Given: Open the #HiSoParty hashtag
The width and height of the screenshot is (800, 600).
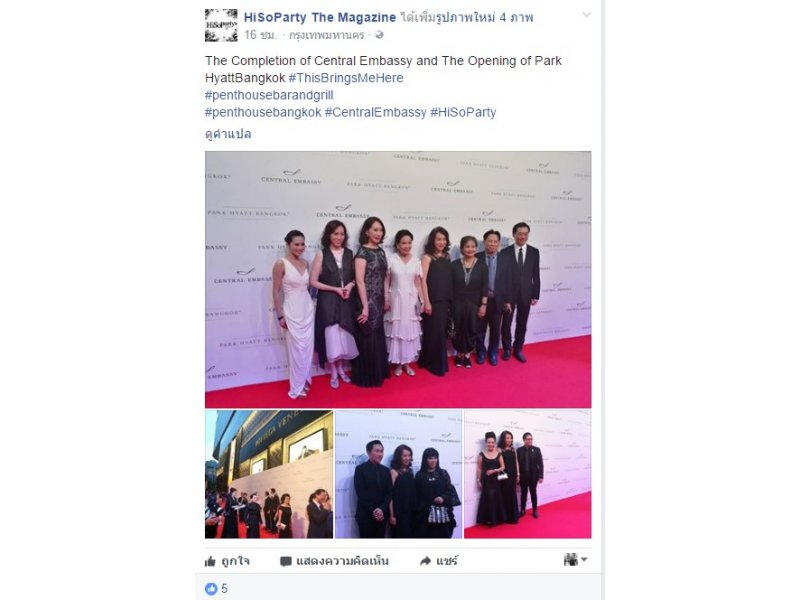Looking at the screenshot, I should click(x=463, y=112).
